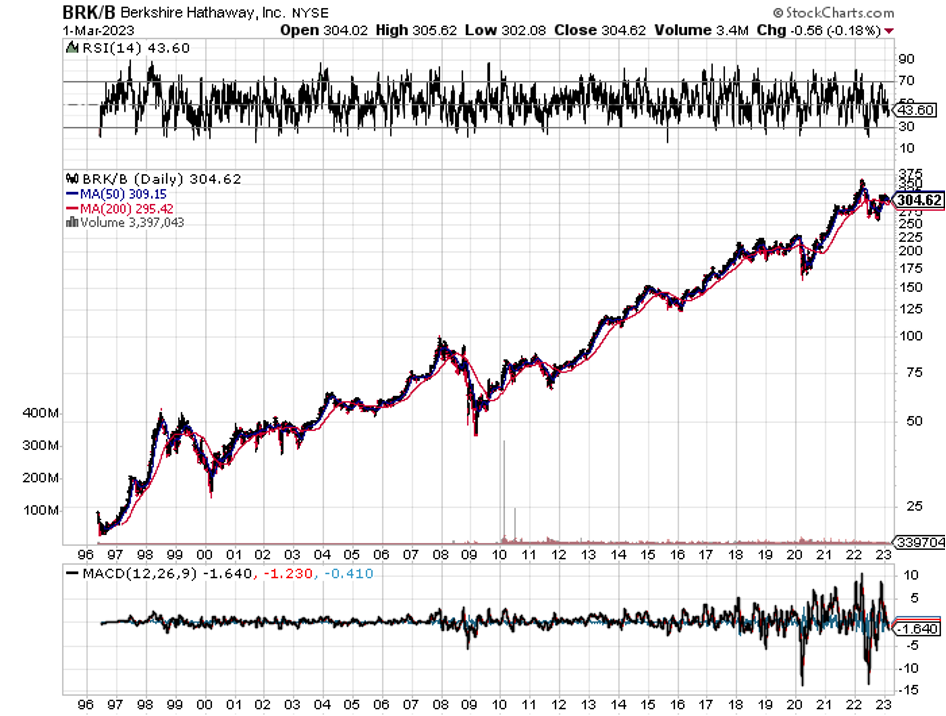Click the tall 2010 volume spike bar
The image size is (946, 716).
pyautogui.click(x=504, y=490)
